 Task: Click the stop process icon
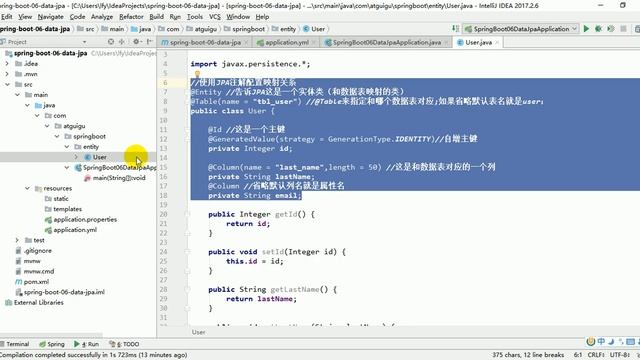pos(623,29)
